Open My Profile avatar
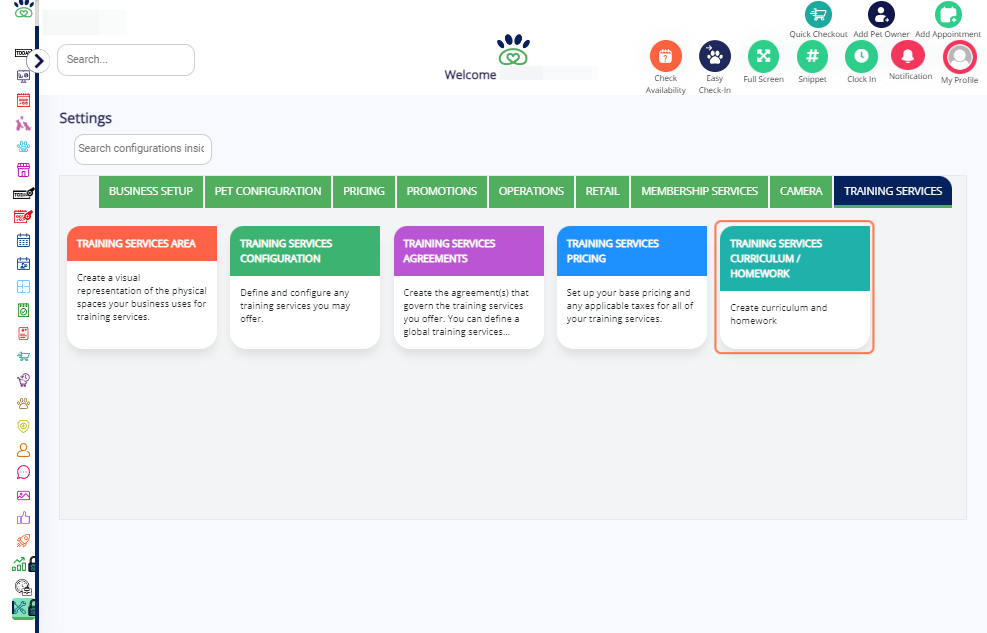 click(959, 57)
